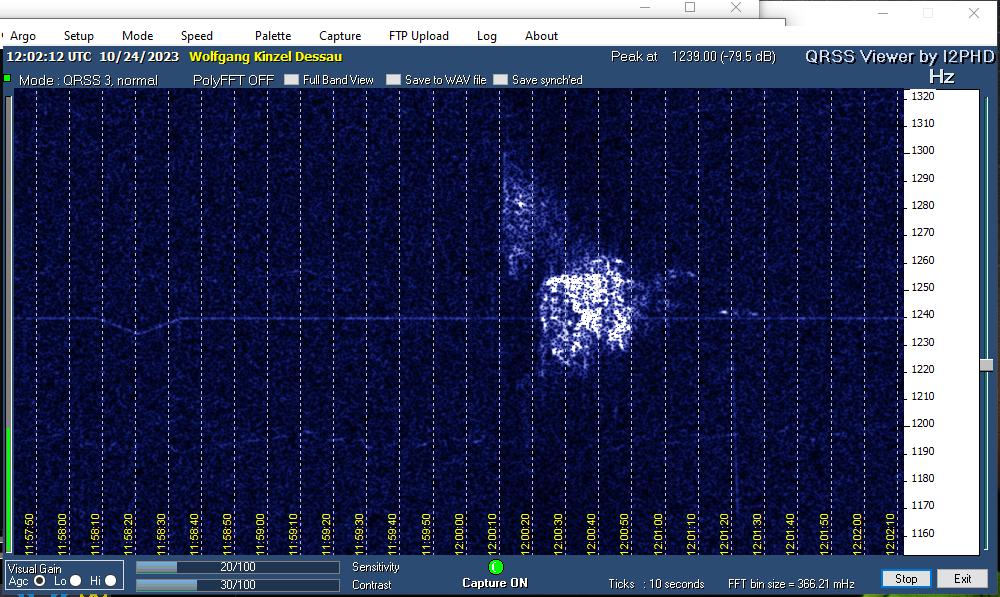Close the Argo window

(736, 8)
